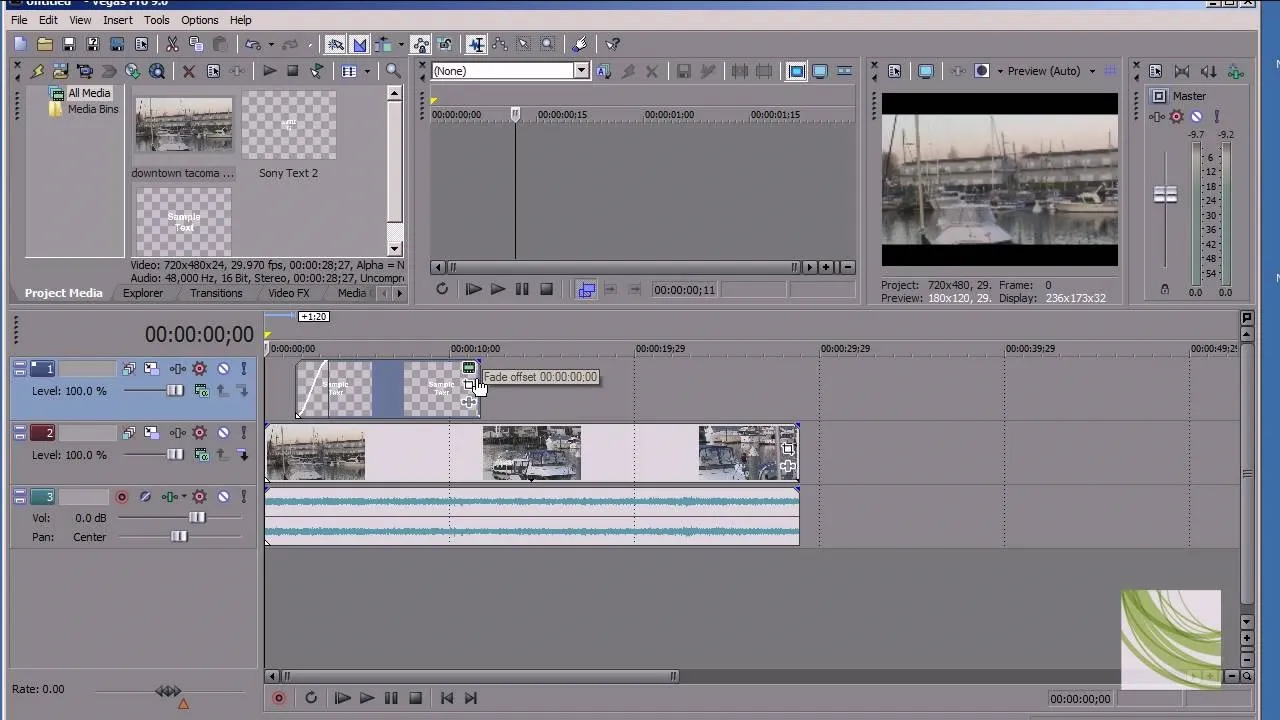Viewport: 1280px width, 720px height.
Task: Select the Sony Text 2 media thumbnail
Action: point(289,125)
